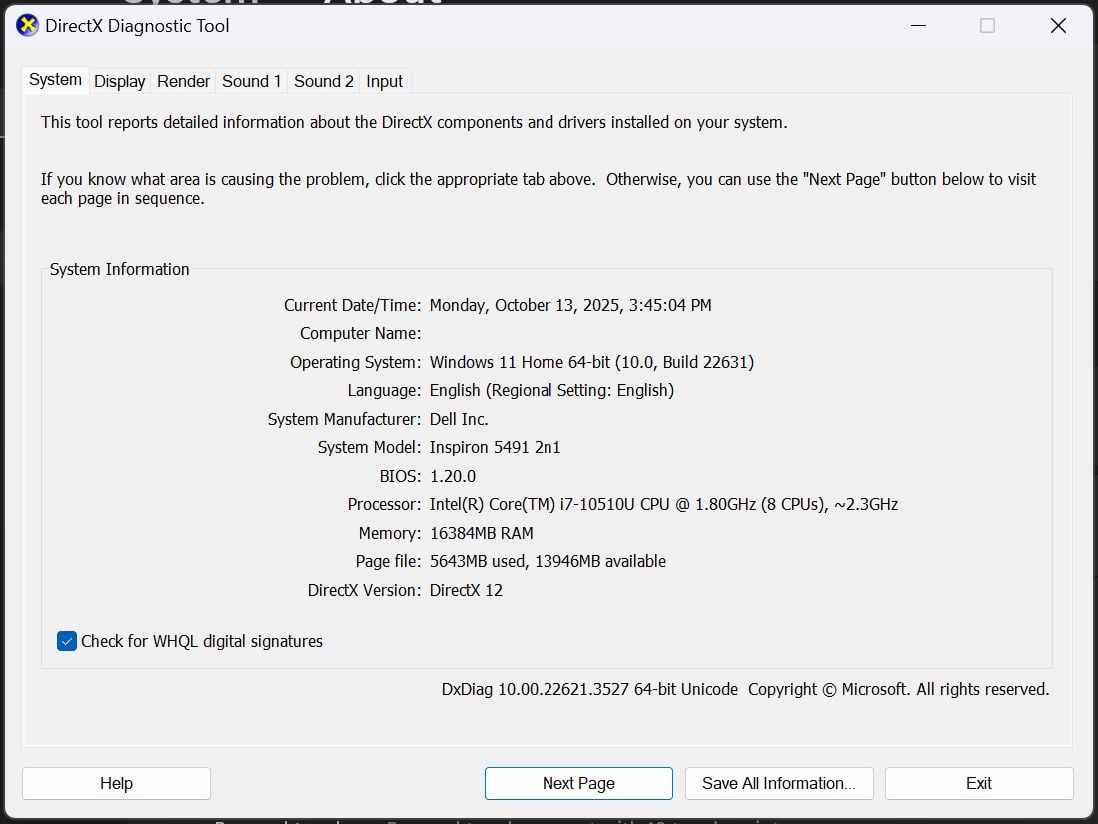The image size is (1098, 824).
Task: Click the English (Regional Setting: English) value
Action: [552, 390]
